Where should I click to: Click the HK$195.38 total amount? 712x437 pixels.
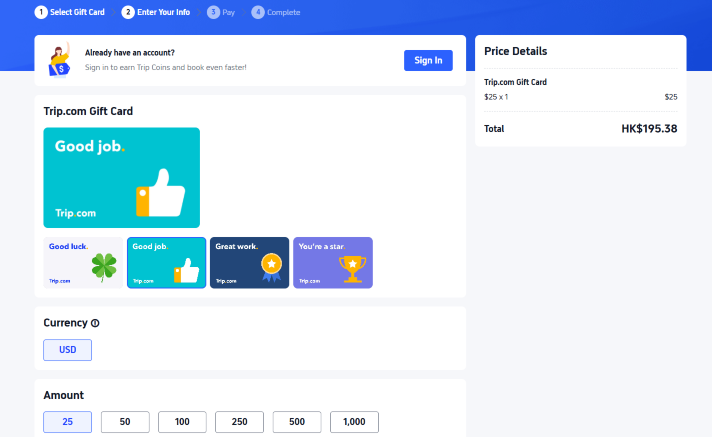click(x=649, y=129)
